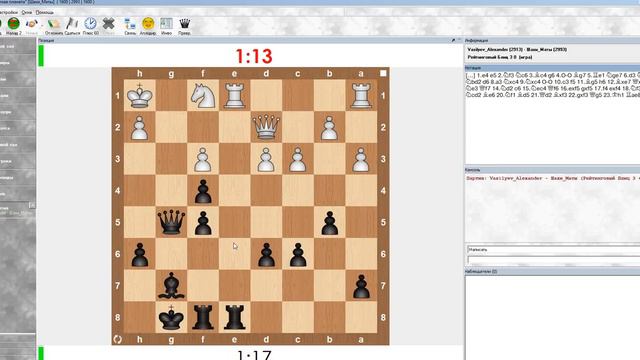Screen dimensions: 640x360
Task: Select the white pawn on f3
Action: [x=203, y=159]
